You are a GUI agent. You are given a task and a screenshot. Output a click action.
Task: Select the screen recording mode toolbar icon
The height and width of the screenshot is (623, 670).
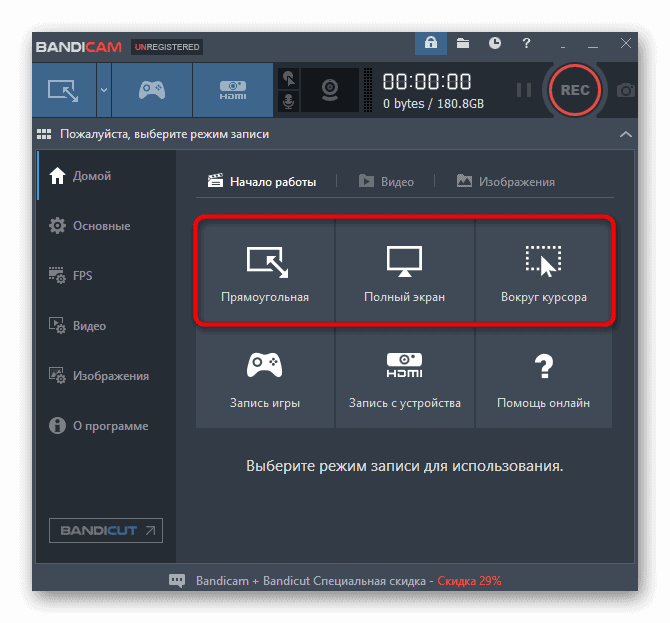click(64, 90)
